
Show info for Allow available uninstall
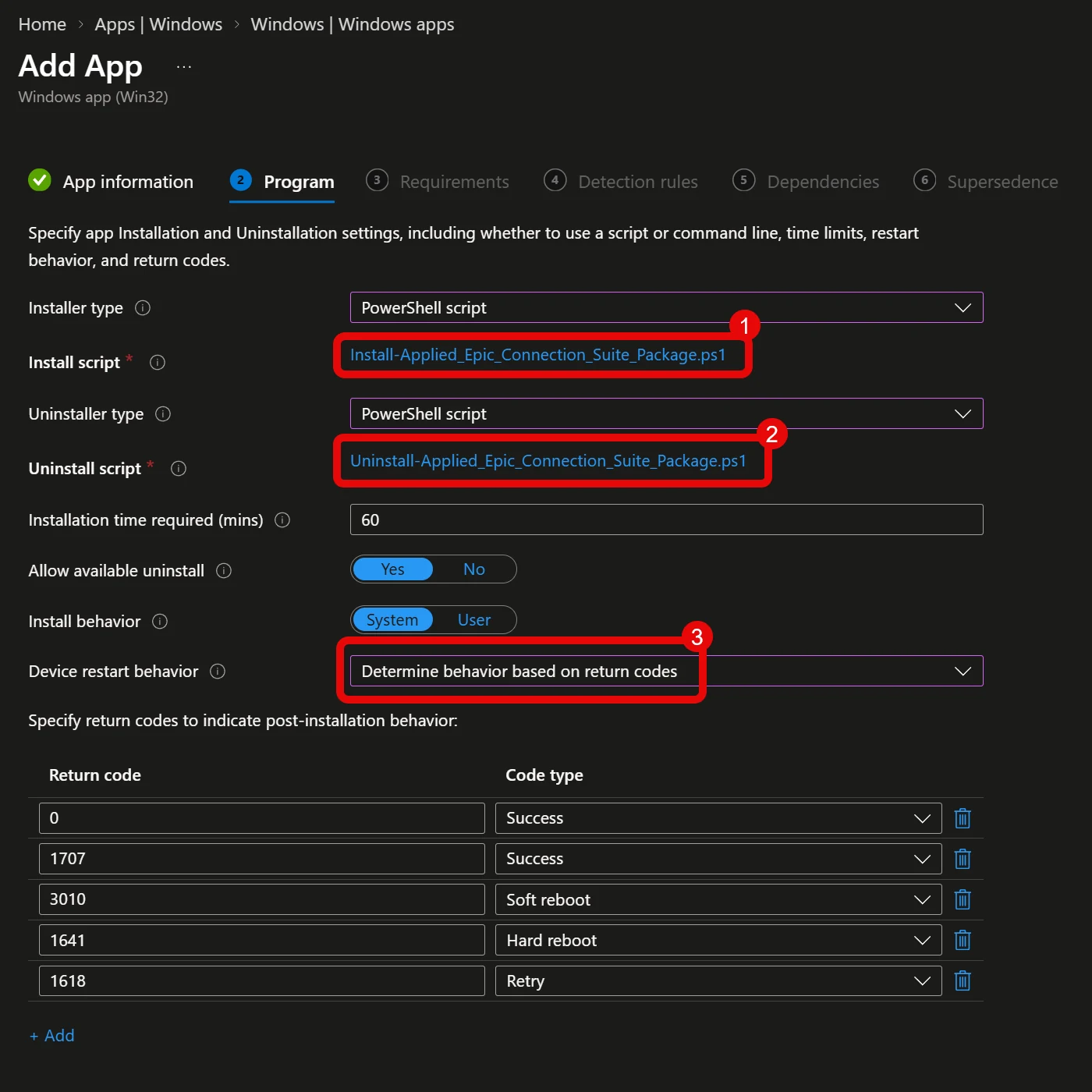click(x=224, y=571)
